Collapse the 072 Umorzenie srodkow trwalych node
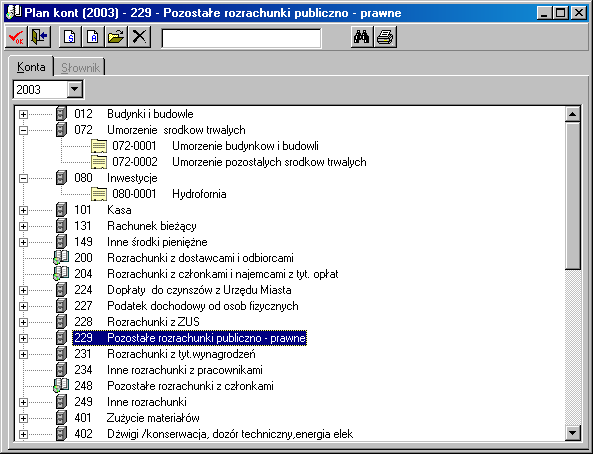This screenshot has width=593, height=454. (23, 130)
